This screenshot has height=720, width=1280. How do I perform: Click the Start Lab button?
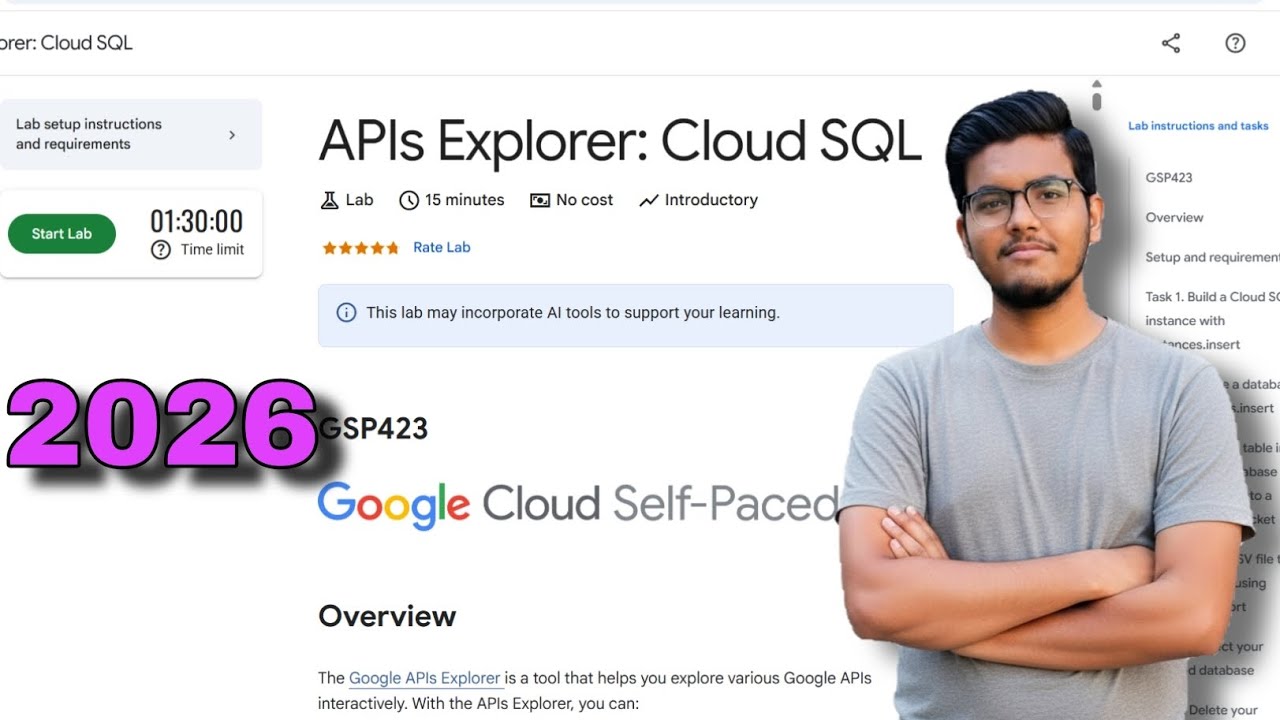point(62,234)
